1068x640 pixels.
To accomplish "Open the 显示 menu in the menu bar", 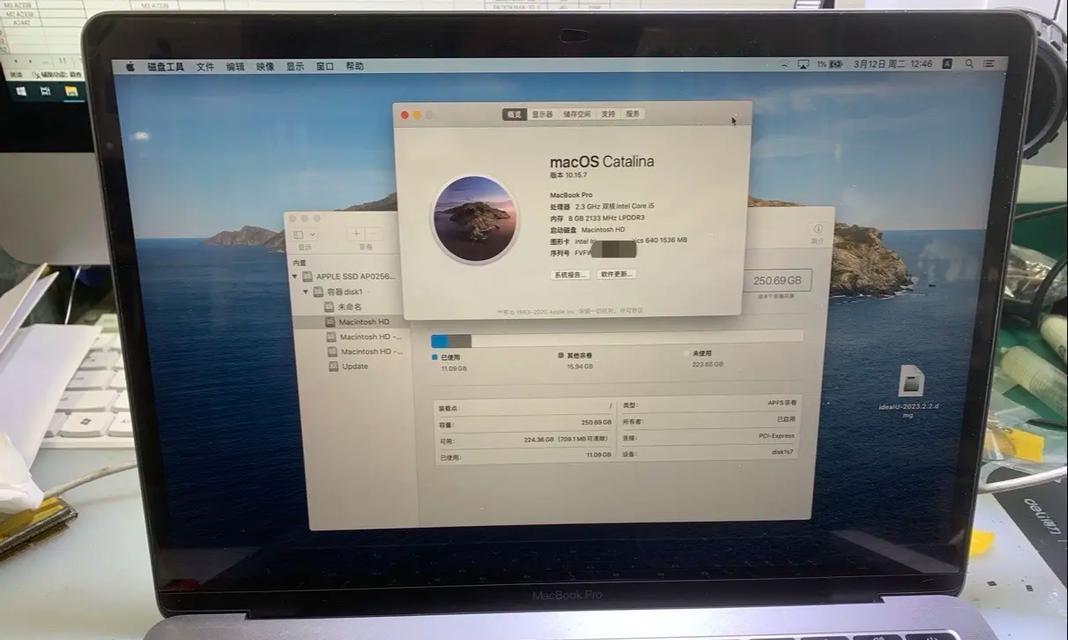I will (295, 67).
